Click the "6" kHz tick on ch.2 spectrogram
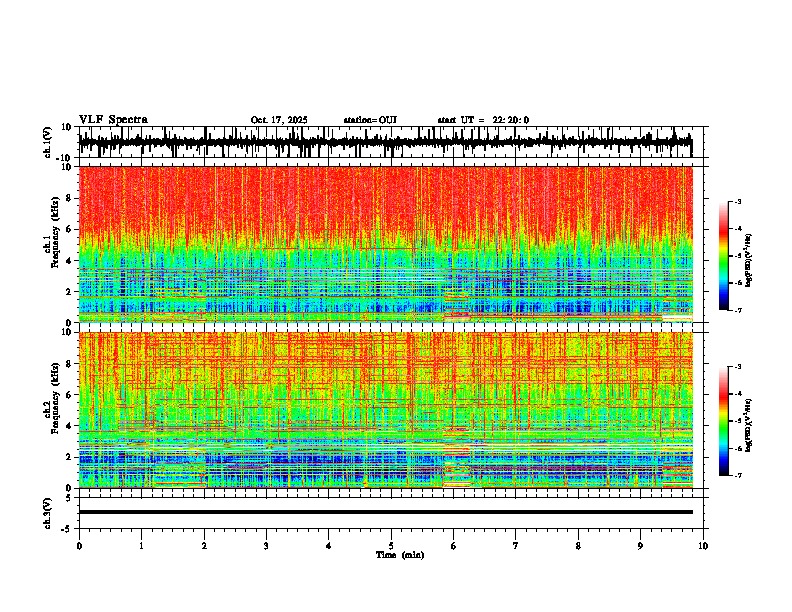Image resolution: width=792 pixels, height=612 pixels. click(70, 395)
